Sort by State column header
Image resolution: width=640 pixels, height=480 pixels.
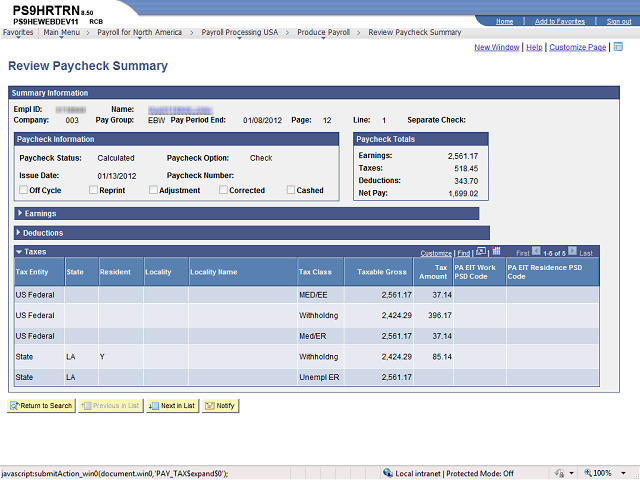[75, 272]
